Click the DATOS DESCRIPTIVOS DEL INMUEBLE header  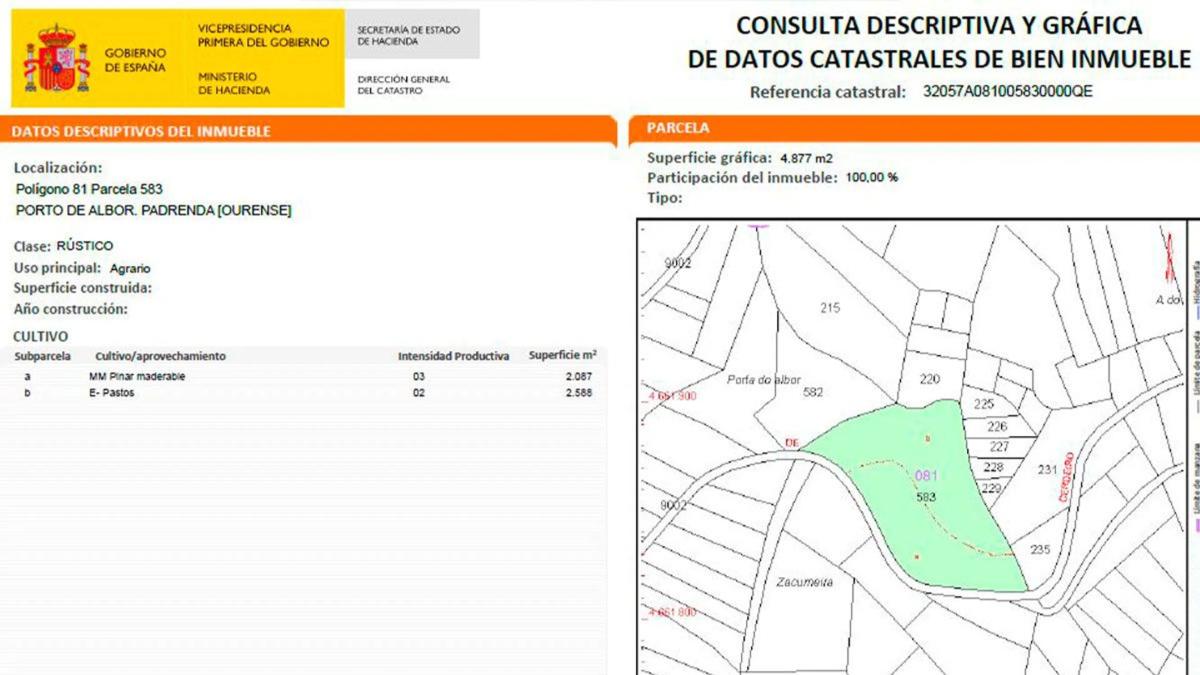[141, 131]
